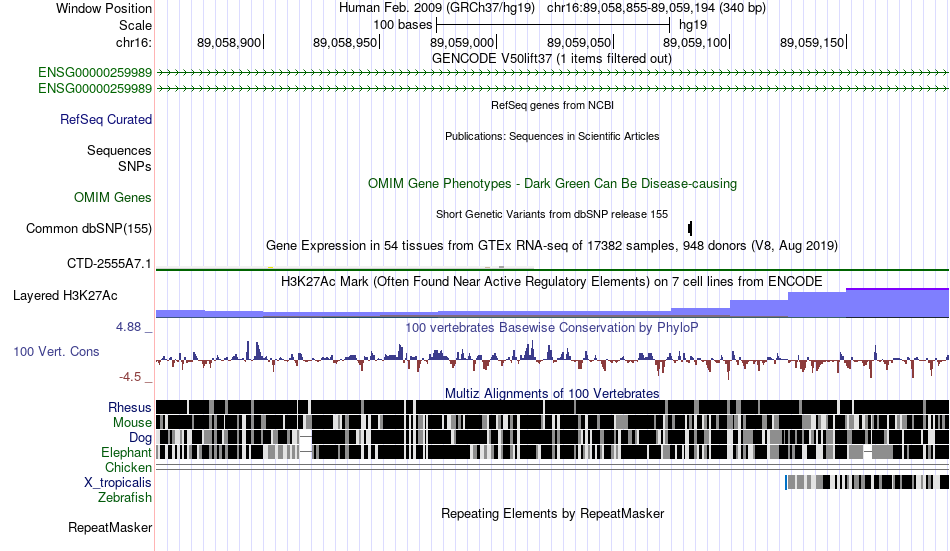Click the Rhesus alignment row label
Image resolution: width=950 pixels, height=551 pixels.
pyautogui.click(x=130, y=407)
